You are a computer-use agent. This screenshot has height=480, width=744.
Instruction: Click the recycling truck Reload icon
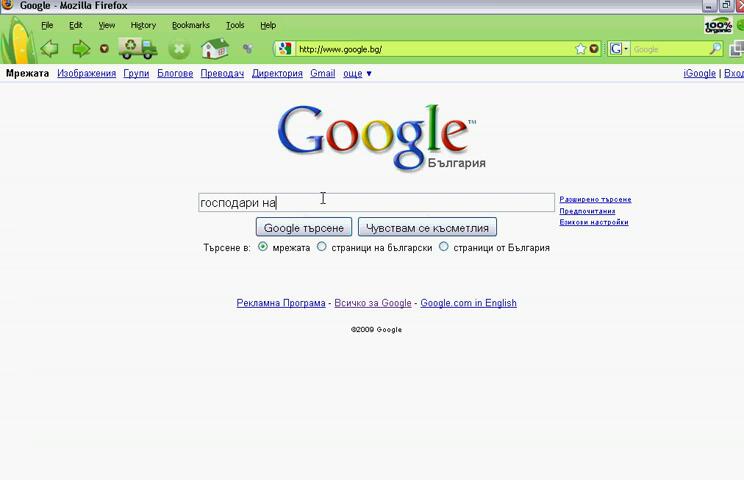click(x=138, y=48)
